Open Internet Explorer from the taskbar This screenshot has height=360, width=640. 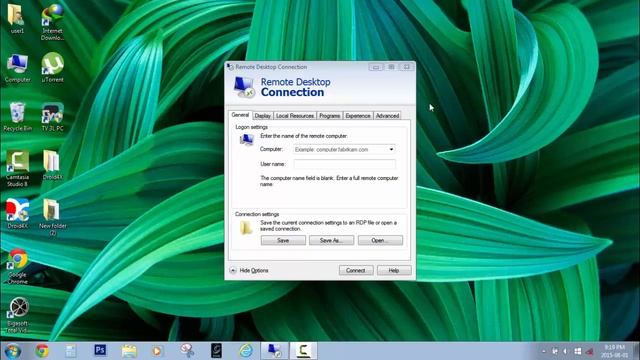[x=246, y=351]
